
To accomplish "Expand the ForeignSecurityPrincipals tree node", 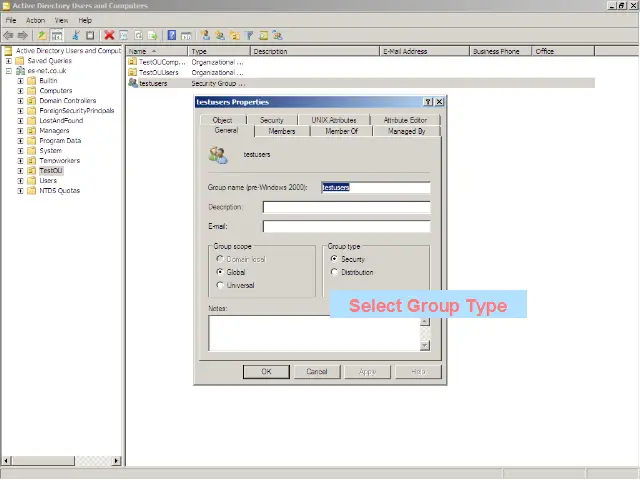I will coord(20,111).
